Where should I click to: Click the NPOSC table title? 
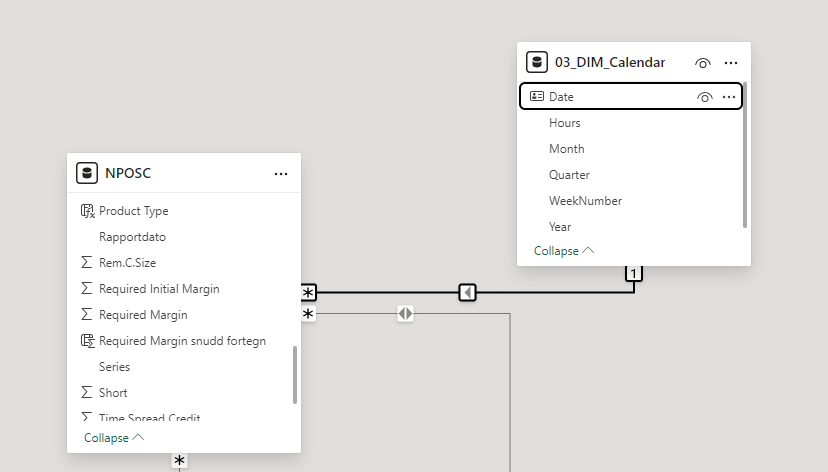click(128, 173)
